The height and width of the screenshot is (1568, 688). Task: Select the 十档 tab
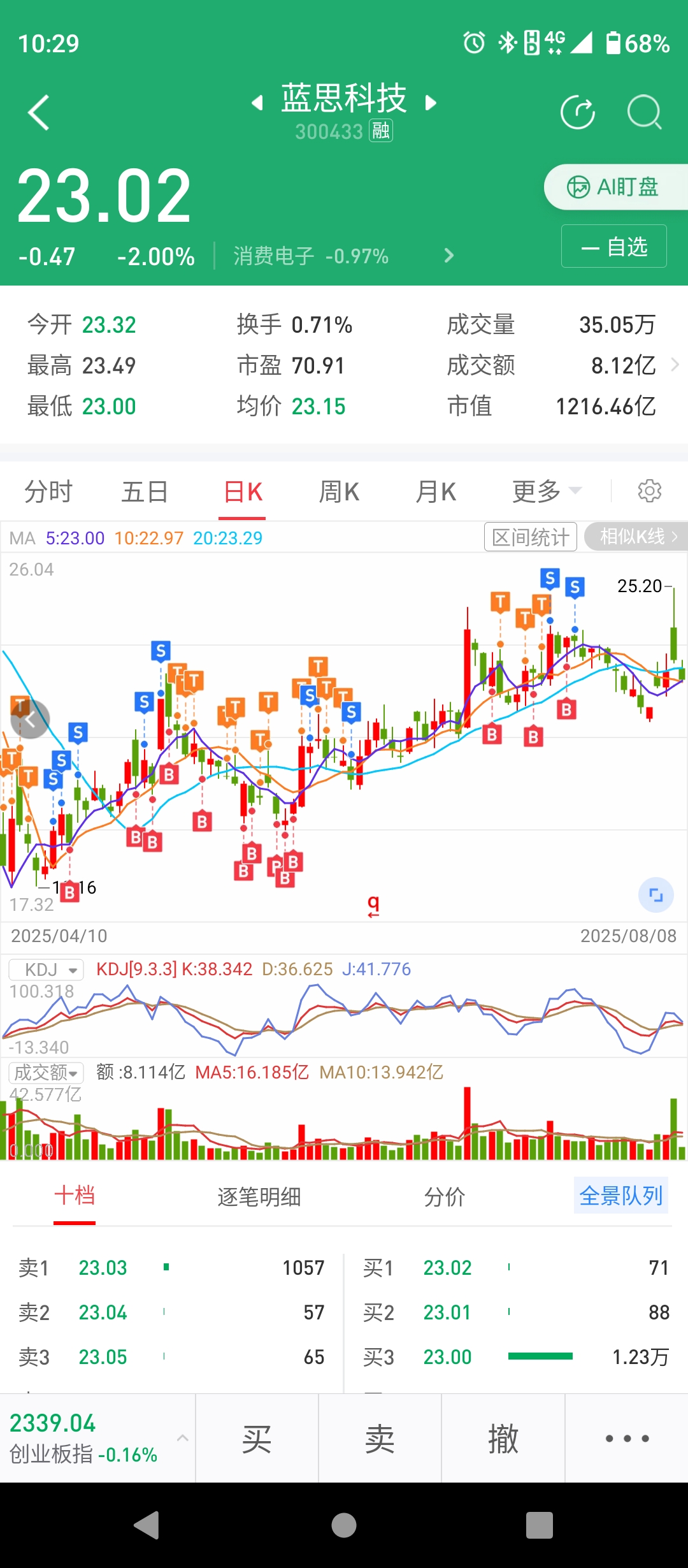75,1196
